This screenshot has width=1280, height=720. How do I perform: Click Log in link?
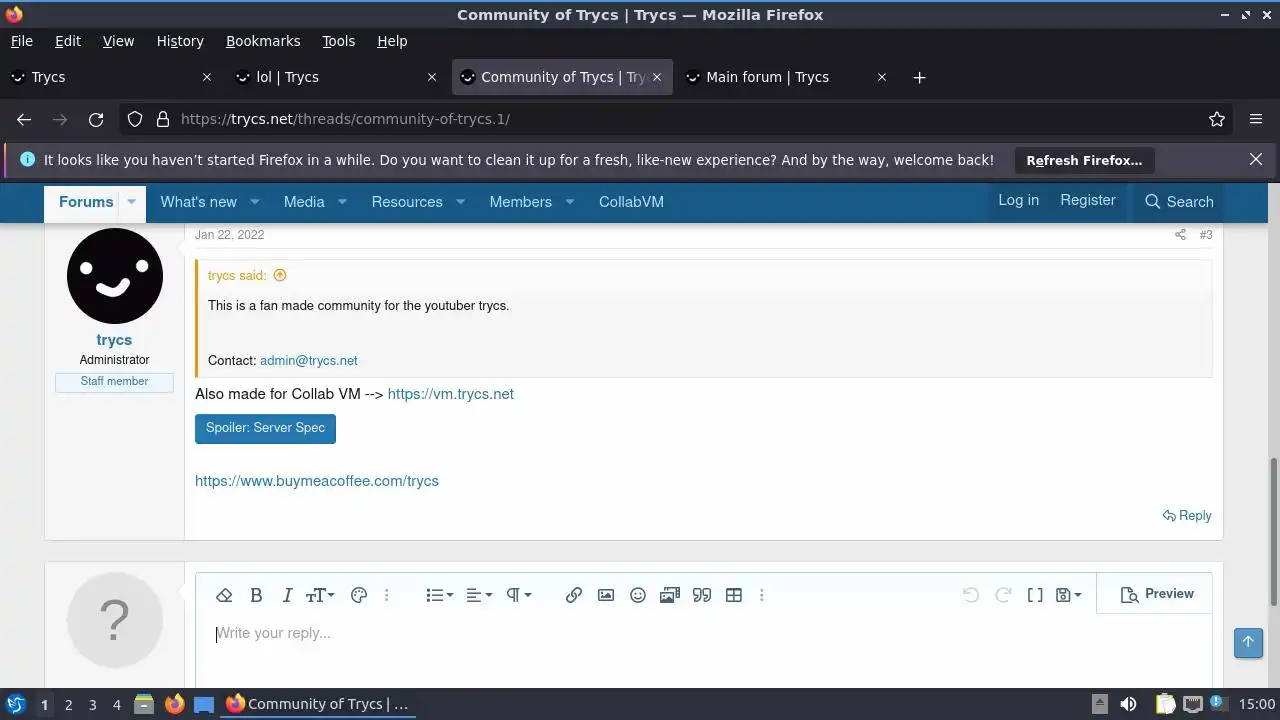click(x=1018, y=200)
